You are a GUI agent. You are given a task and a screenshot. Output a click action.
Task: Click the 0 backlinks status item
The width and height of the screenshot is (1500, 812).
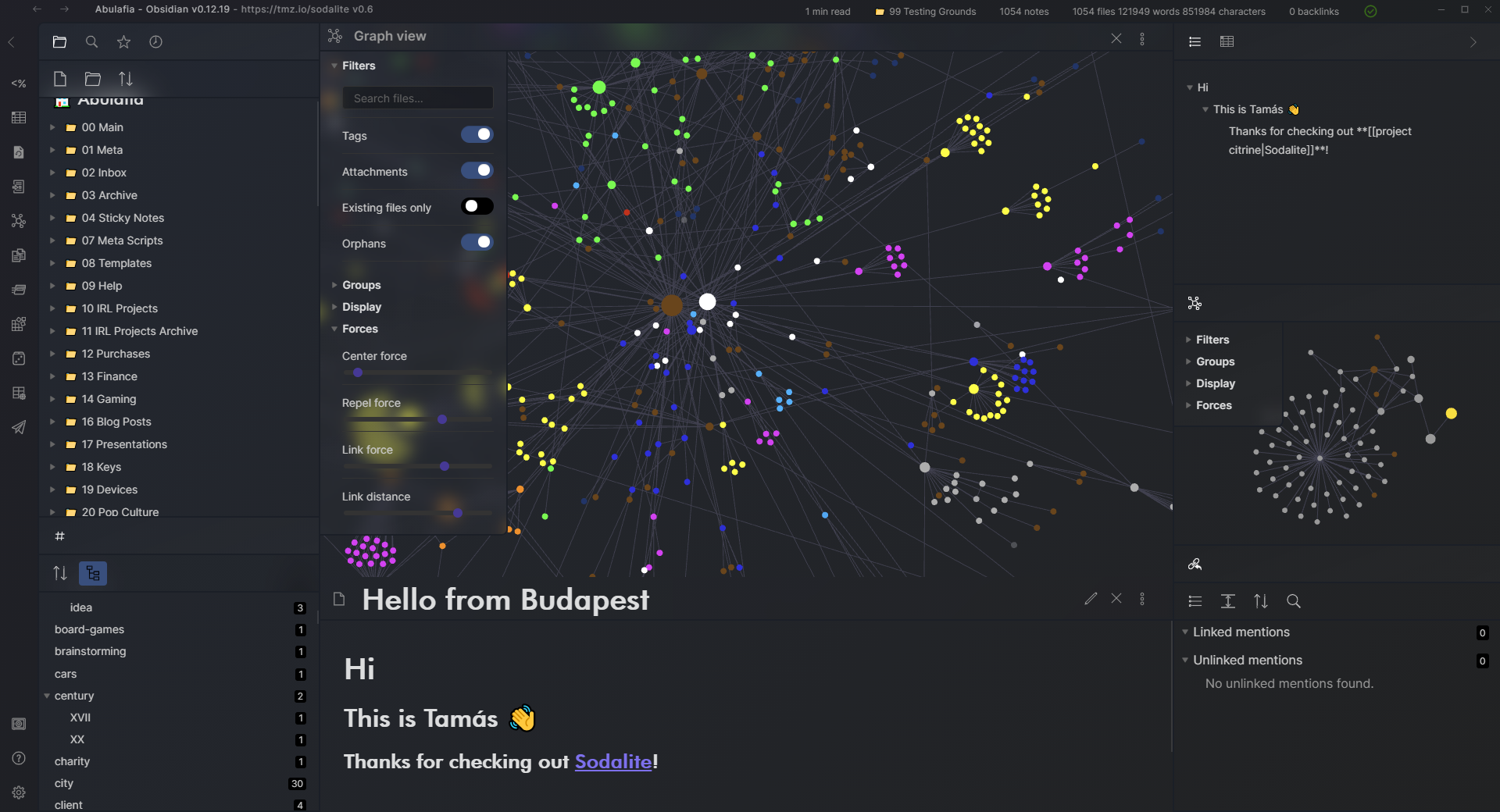click(x=1313, y=11)
